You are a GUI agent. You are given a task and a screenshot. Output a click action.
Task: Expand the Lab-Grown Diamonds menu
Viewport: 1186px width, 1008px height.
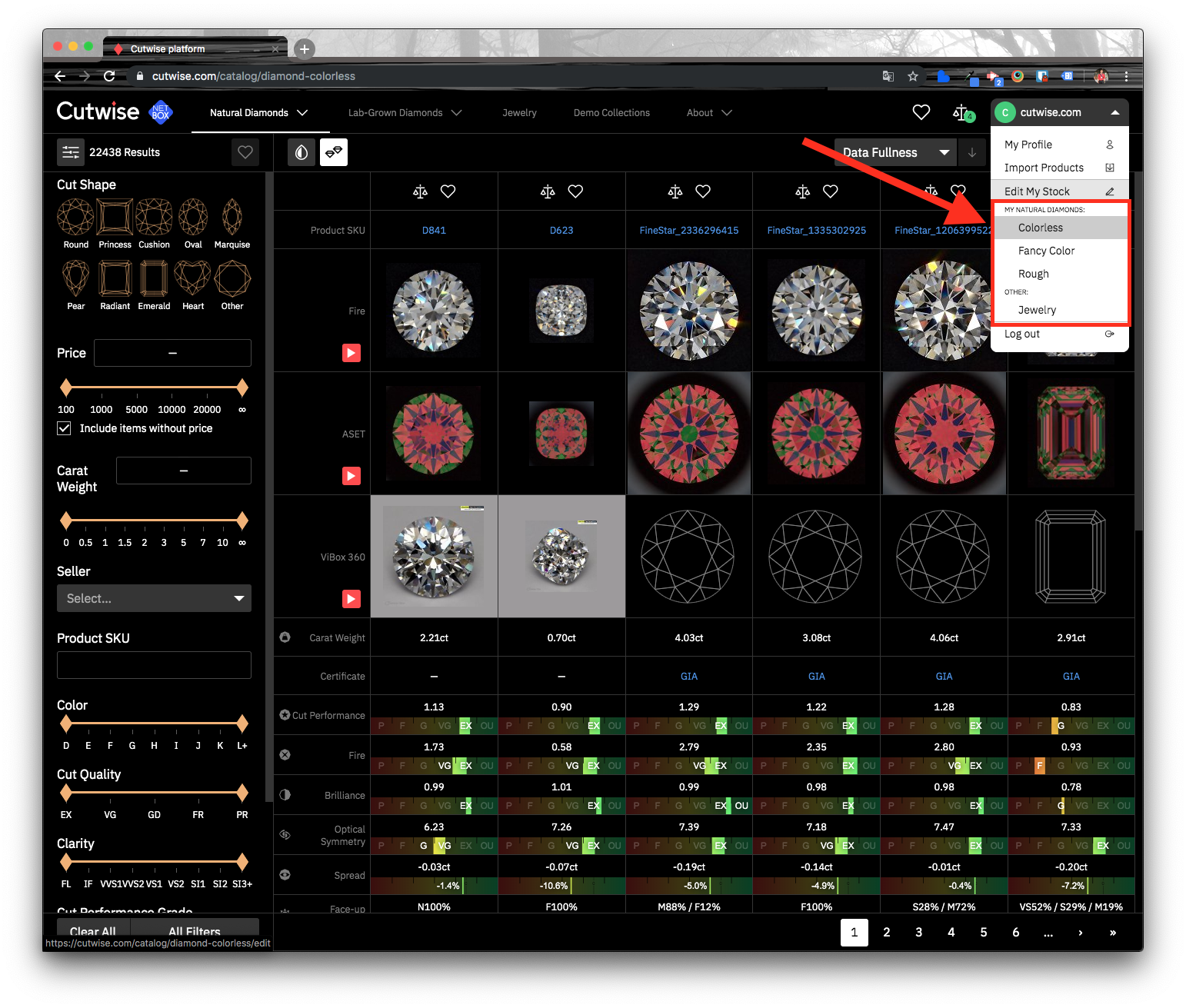405,112
